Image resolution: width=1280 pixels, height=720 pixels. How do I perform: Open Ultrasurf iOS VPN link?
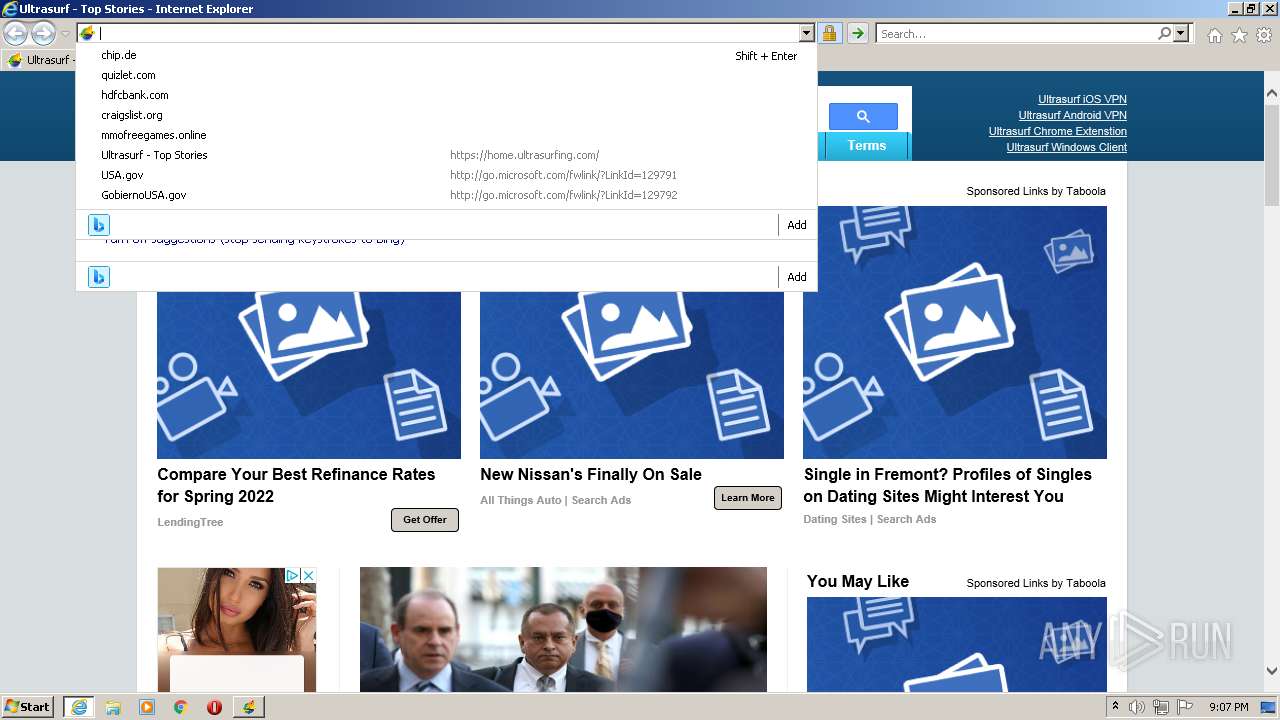point(1082,99)
